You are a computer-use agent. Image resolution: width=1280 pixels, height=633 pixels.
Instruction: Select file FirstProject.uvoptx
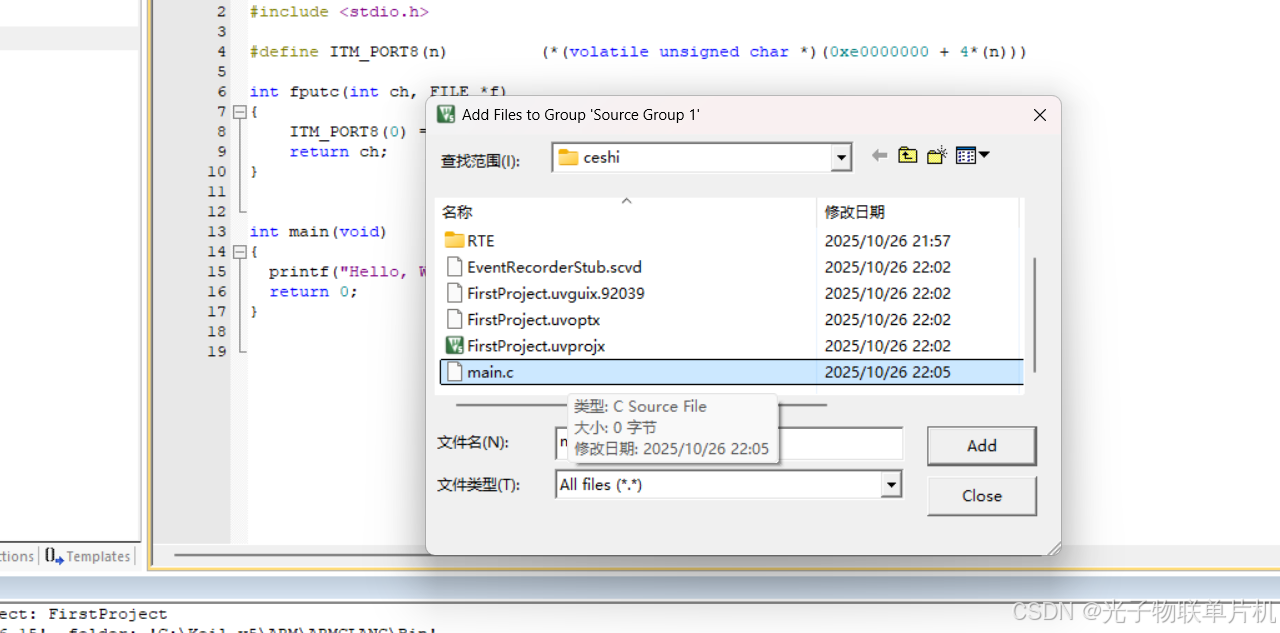(x=533, y=319)
